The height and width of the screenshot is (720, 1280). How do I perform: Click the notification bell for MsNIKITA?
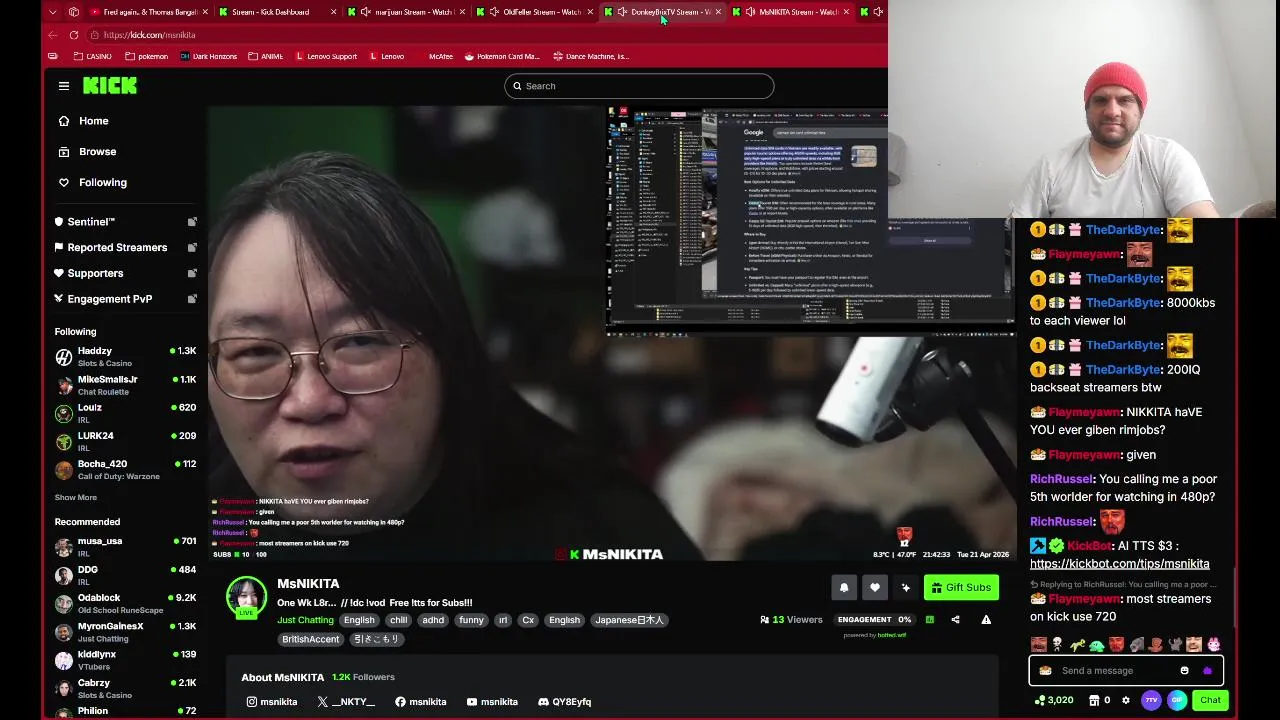844,587
